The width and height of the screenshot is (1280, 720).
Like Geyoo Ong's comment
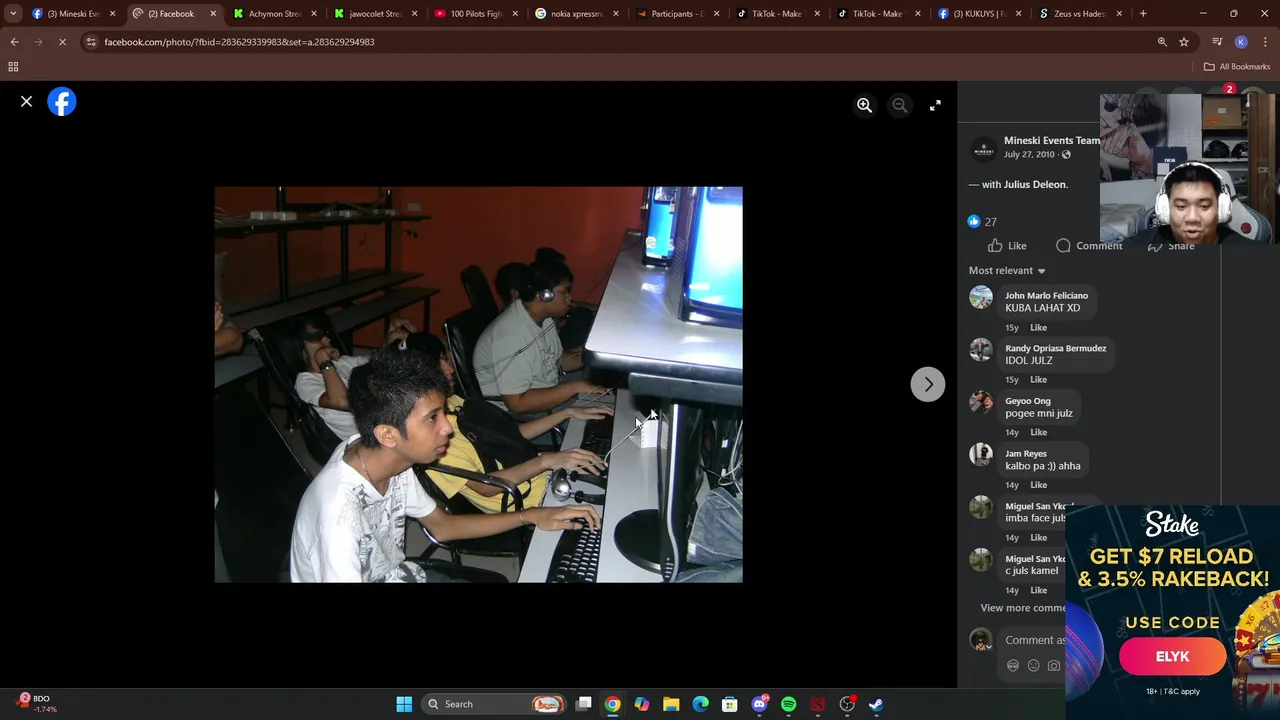[1038, 433]
